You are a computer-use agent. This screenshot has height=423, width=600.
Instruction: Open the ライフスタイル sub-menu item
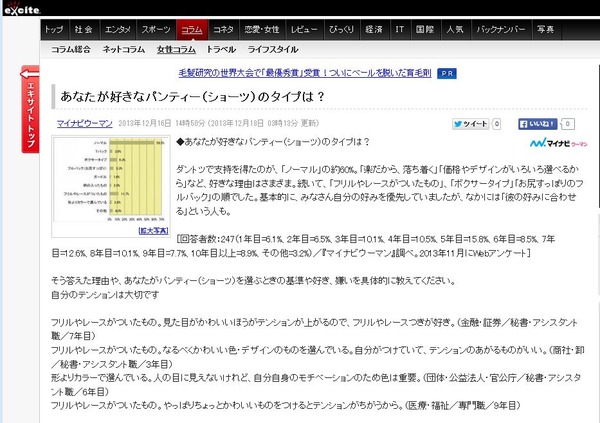tap(273, 49)
